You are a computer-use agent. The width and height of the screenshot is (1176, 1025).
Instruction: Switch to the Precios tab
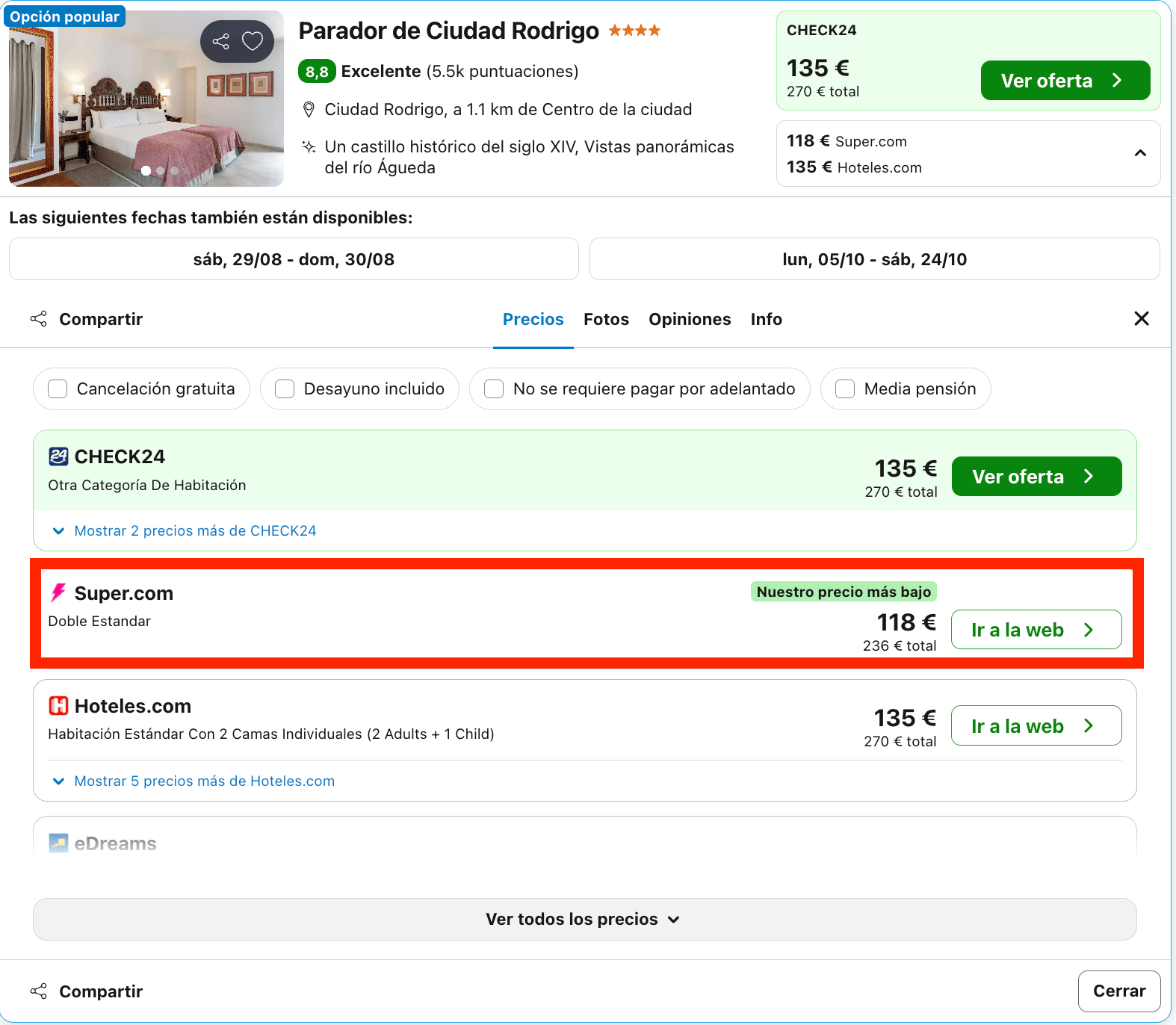pos(533,320)
